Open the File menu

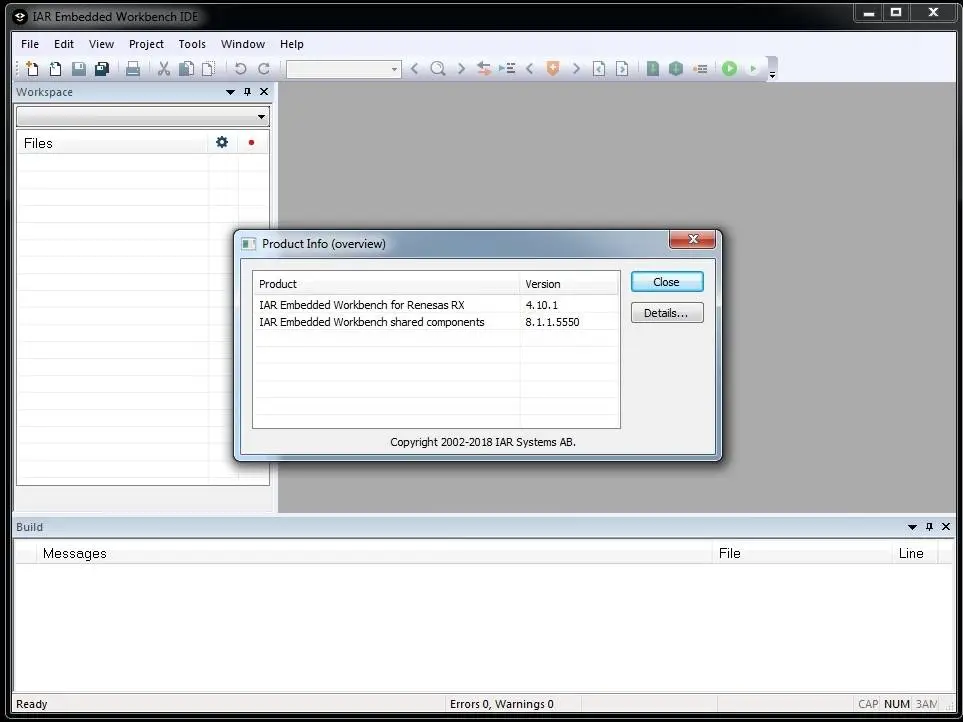(x=29, y=44)
